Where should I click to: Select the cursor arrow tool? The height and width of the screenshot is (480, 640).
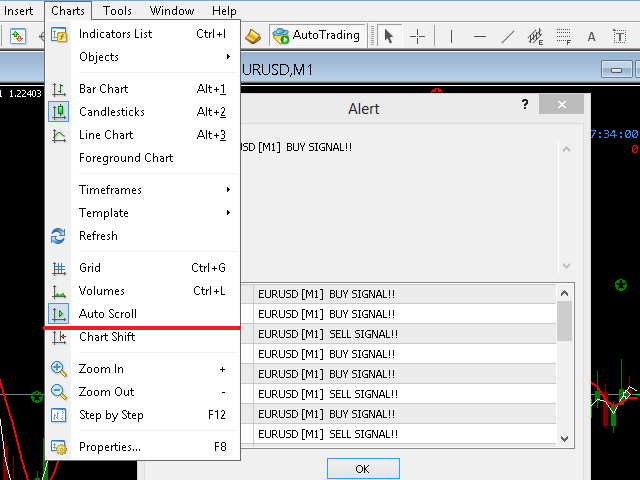(389, 36)
